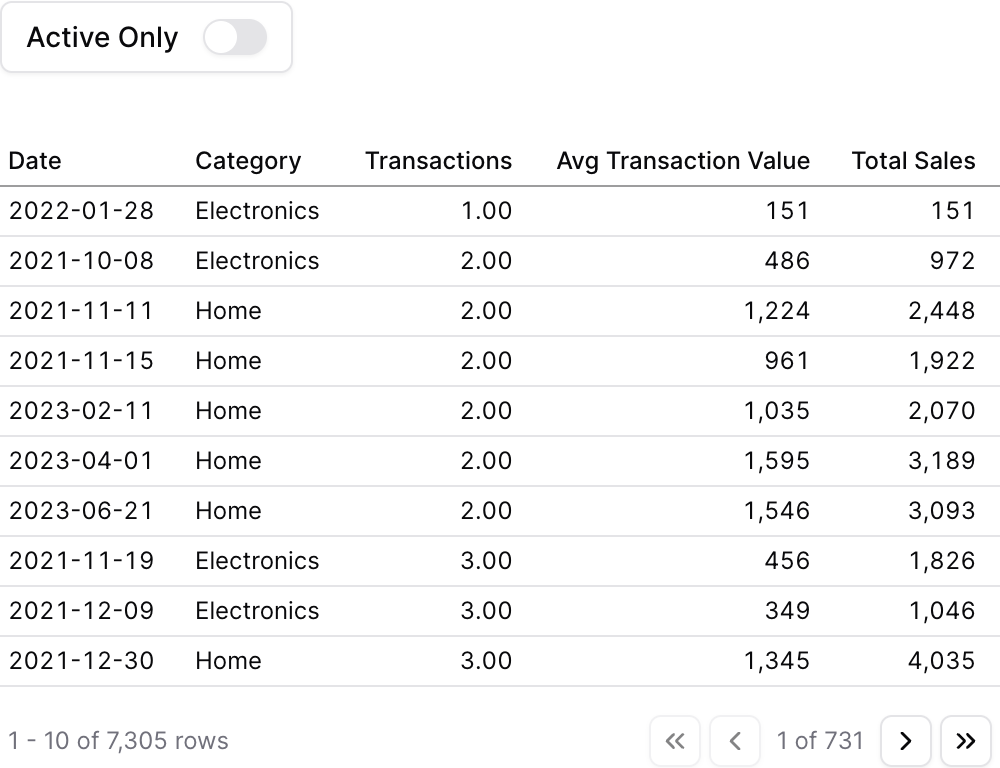
Task: Sort by the Transactions column
Action: 439,161
